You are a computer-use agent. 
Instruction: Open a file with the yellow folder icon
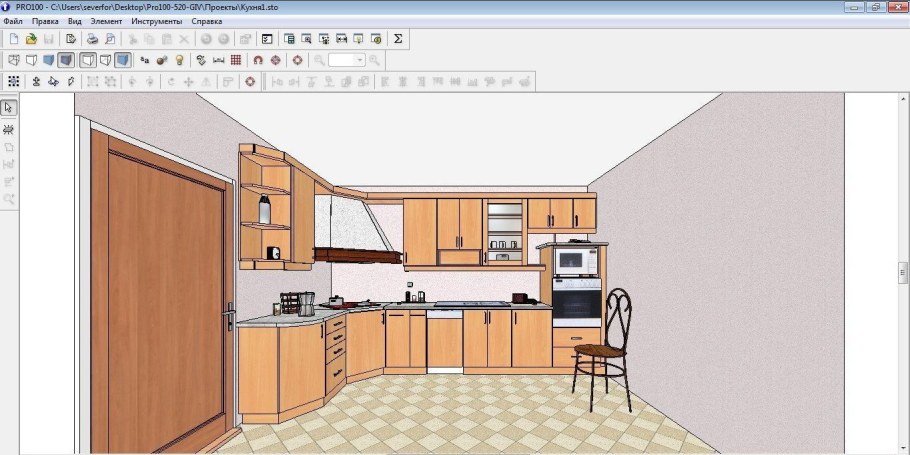[31, 39]
